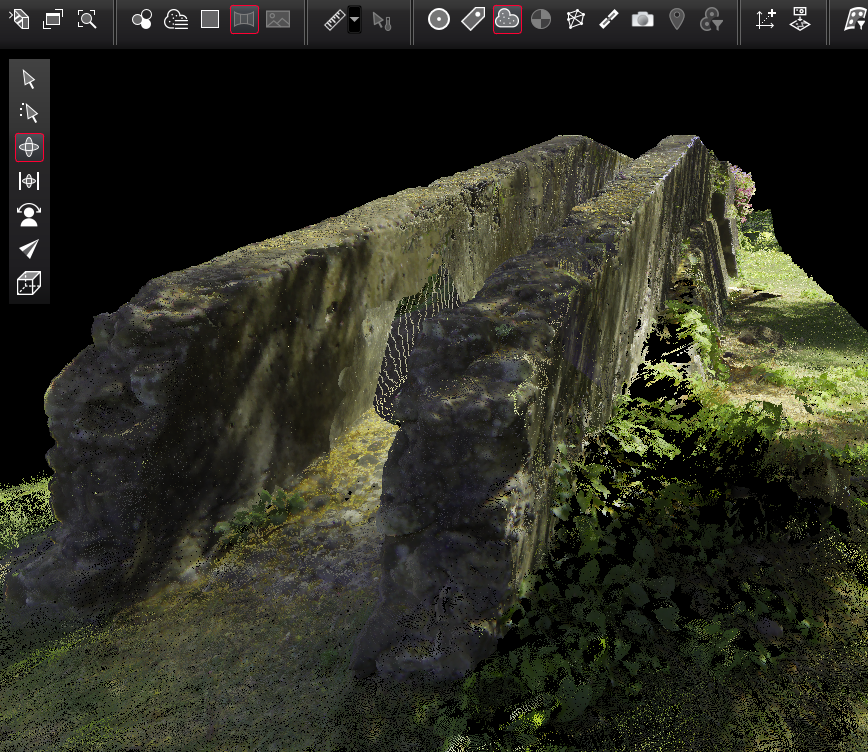Click the 3D bounding box cube tool
868x752 pixels.
click(x=29, y=283)
